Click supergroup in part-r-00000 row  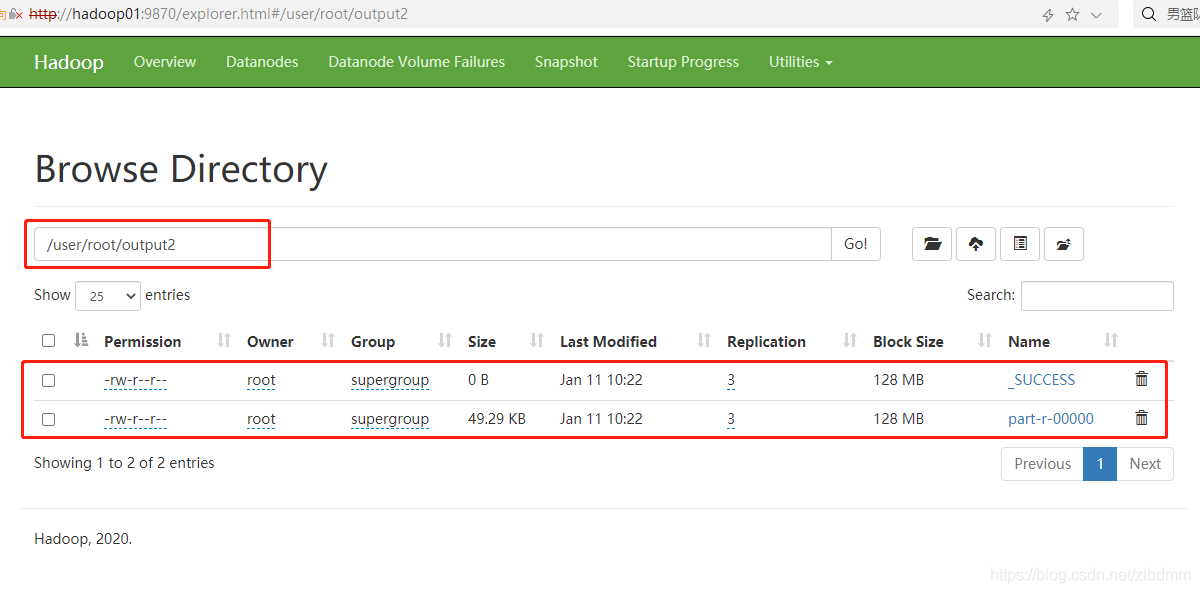click(390, 419)
